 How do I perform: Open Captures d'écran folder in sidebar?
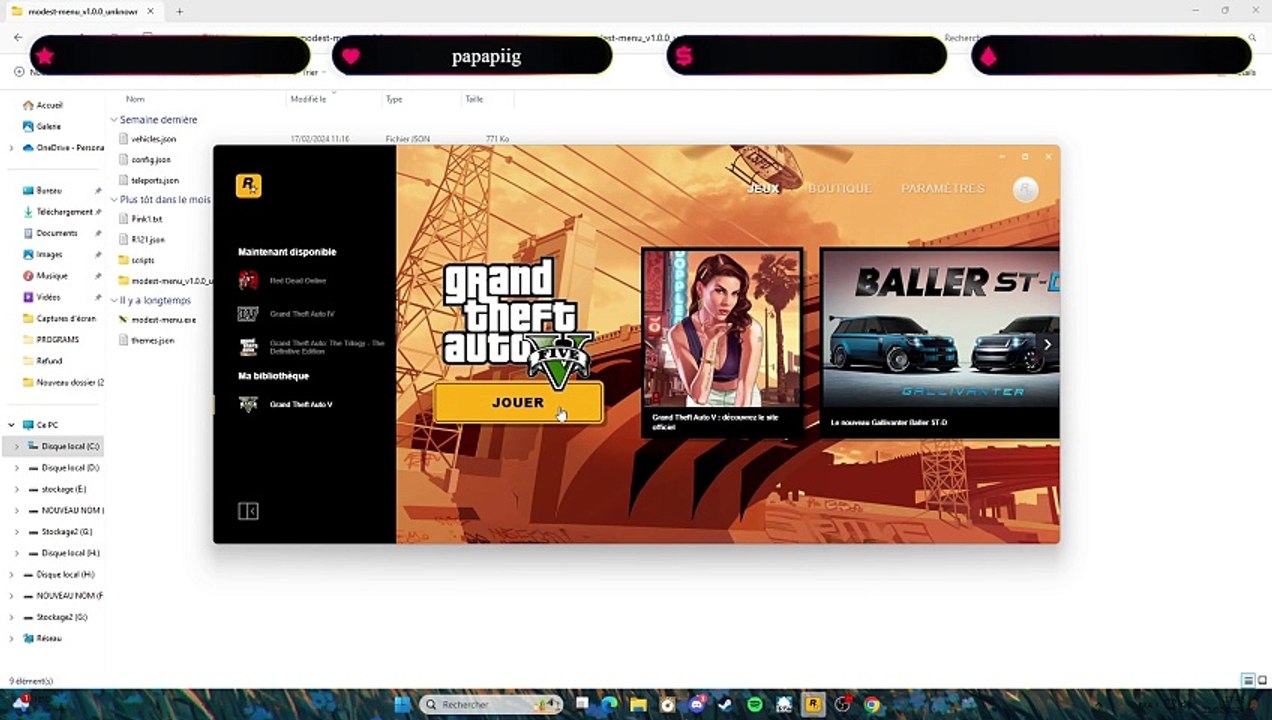coord(66,318)
